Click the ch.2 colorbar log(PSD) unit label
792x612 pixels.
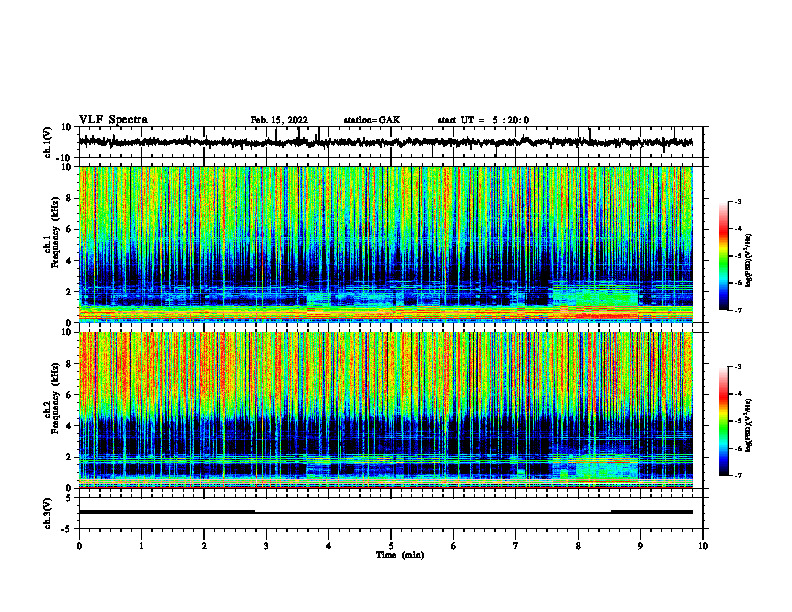click(749, 426)
